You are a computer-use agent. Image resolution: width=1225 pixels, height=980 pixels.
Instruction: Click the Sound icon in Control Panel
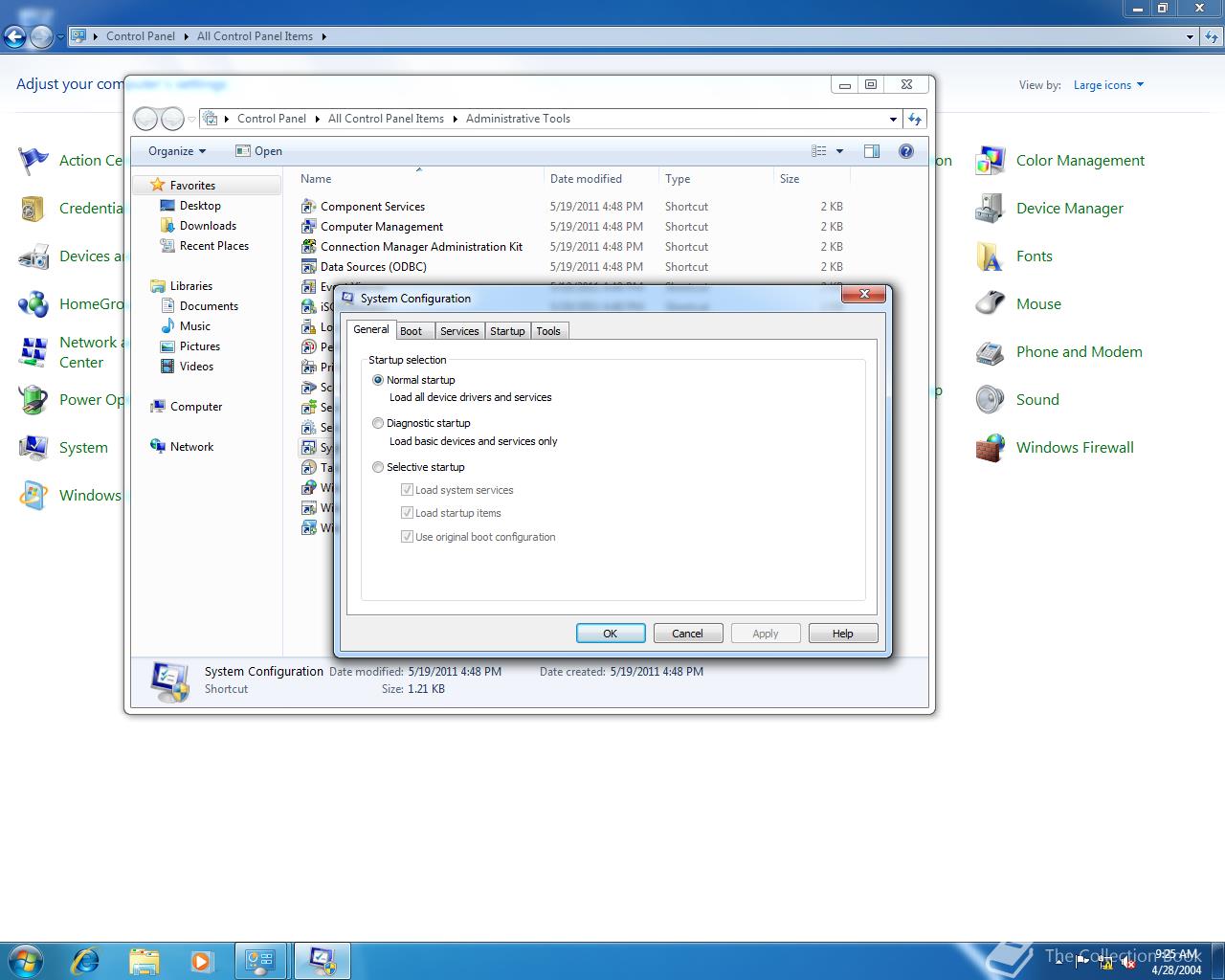pos(990,400)
